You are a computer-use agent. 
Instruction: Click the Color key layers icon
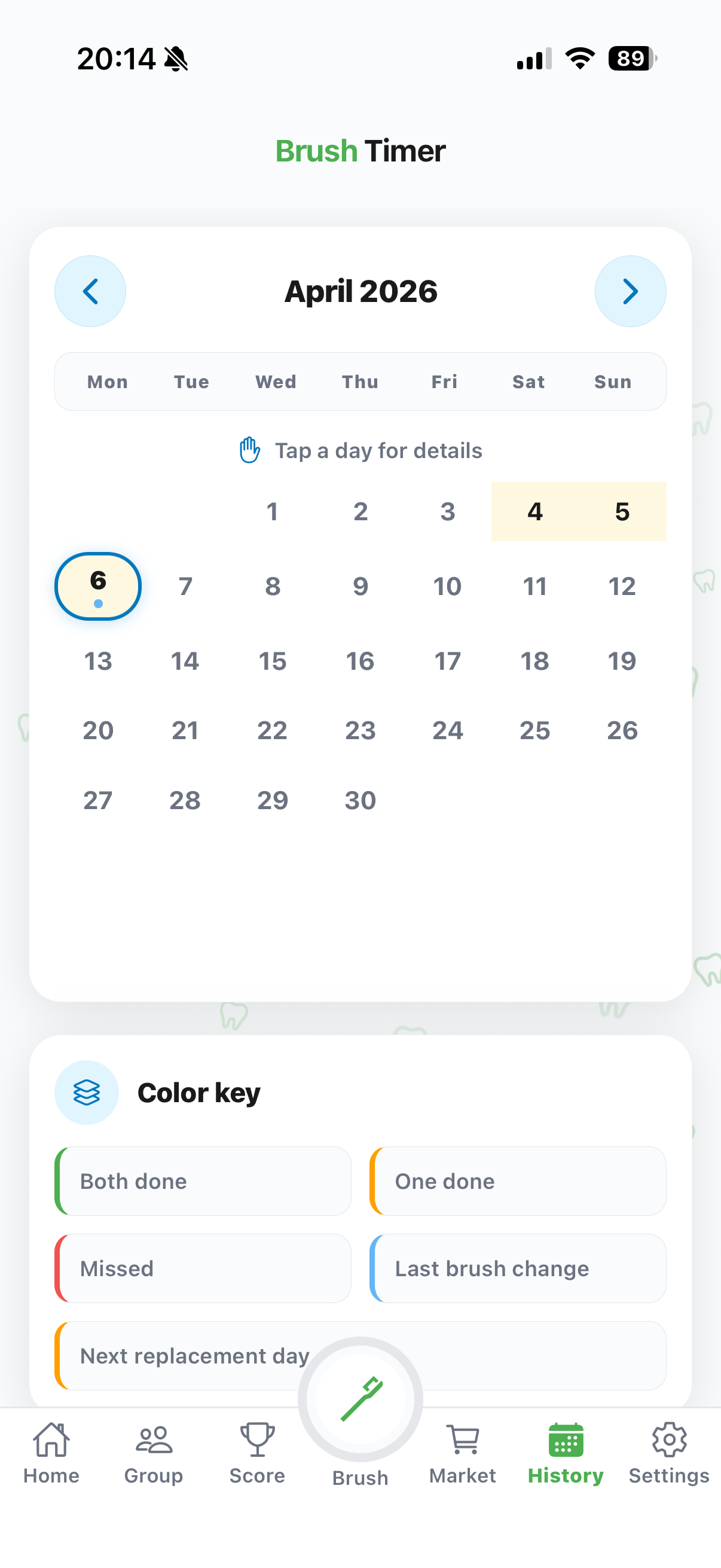[x=85, y=1092]
